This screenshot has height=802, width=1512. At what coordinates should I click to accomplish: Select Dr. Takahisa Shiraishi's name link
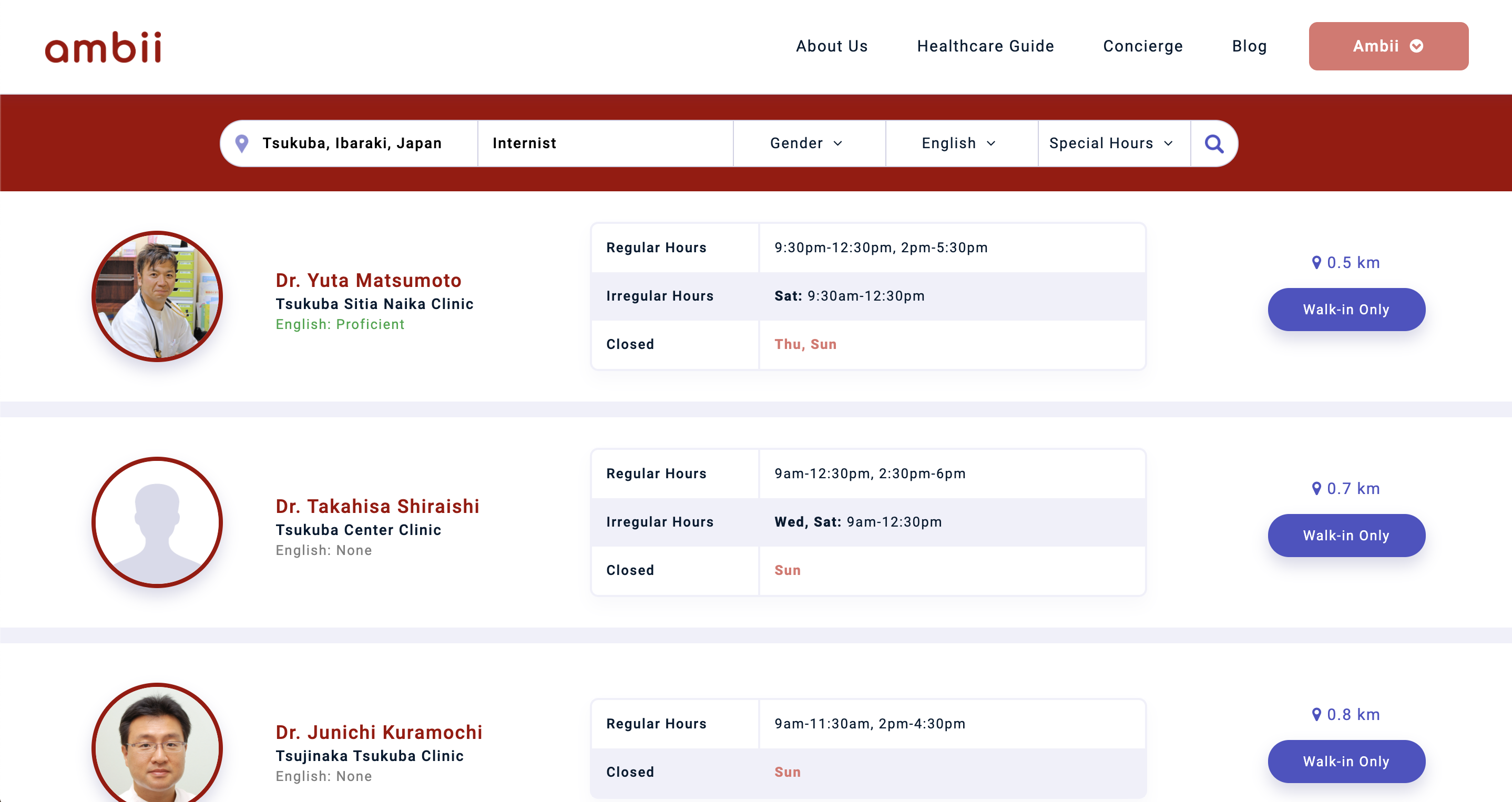click(378, 506)
